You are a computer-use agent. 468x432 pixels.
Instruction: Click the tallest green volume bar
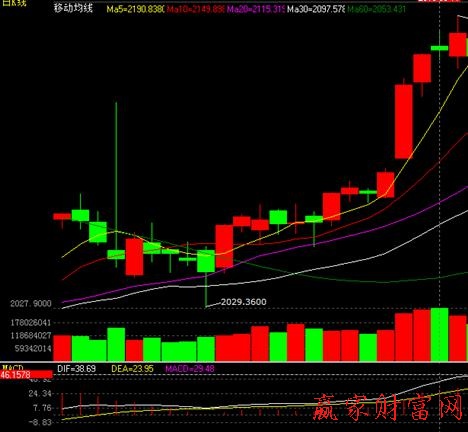[x=439, y=334]
